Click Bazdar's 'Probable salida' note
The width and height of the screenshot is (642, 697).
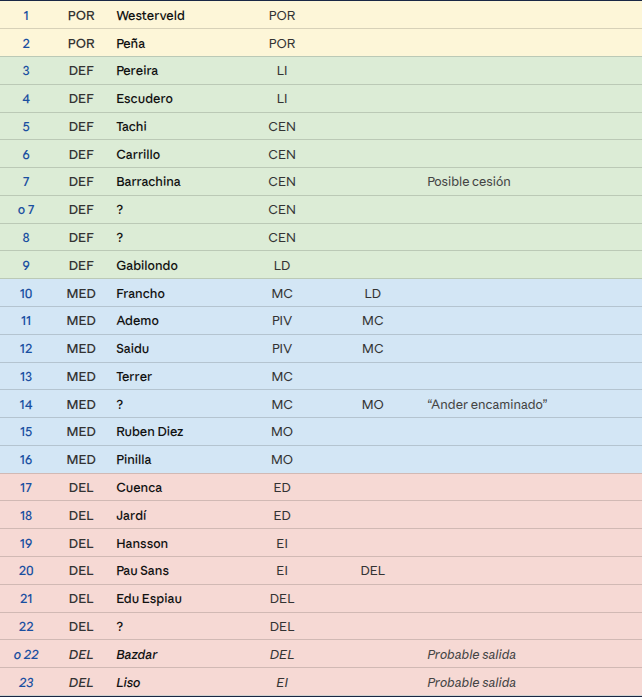(x=471, y=655)
